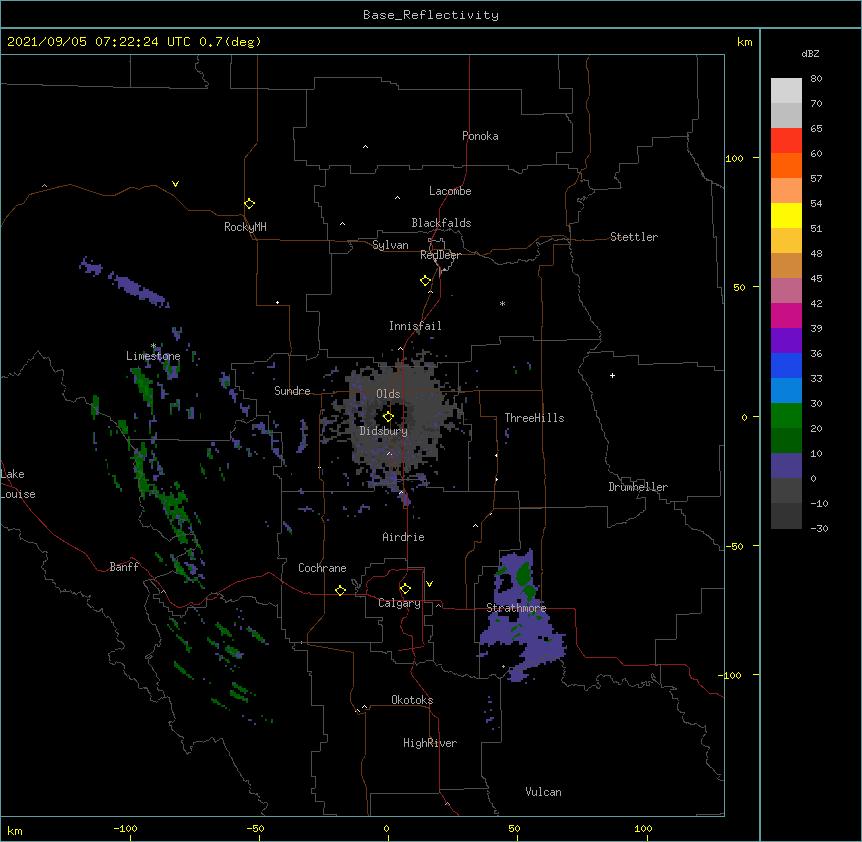
Task: Click the Stettler city label
Action: pyautogui.click(x=634, y=237)
